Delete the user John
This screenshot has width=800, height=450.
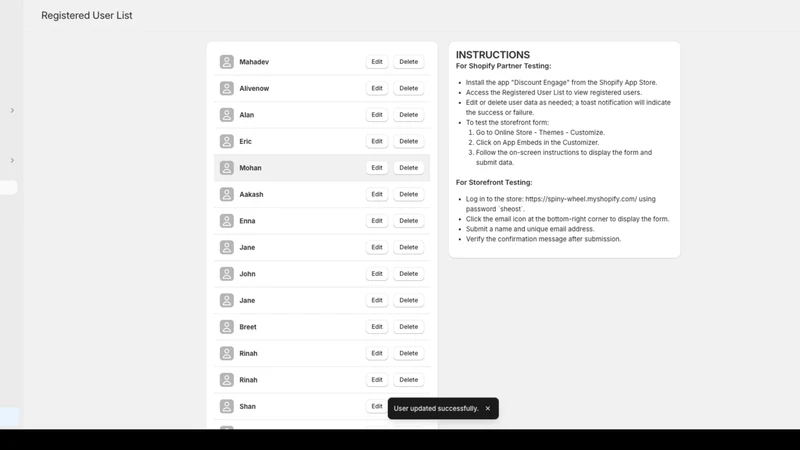pyautogui.click(x=409, y=274)
